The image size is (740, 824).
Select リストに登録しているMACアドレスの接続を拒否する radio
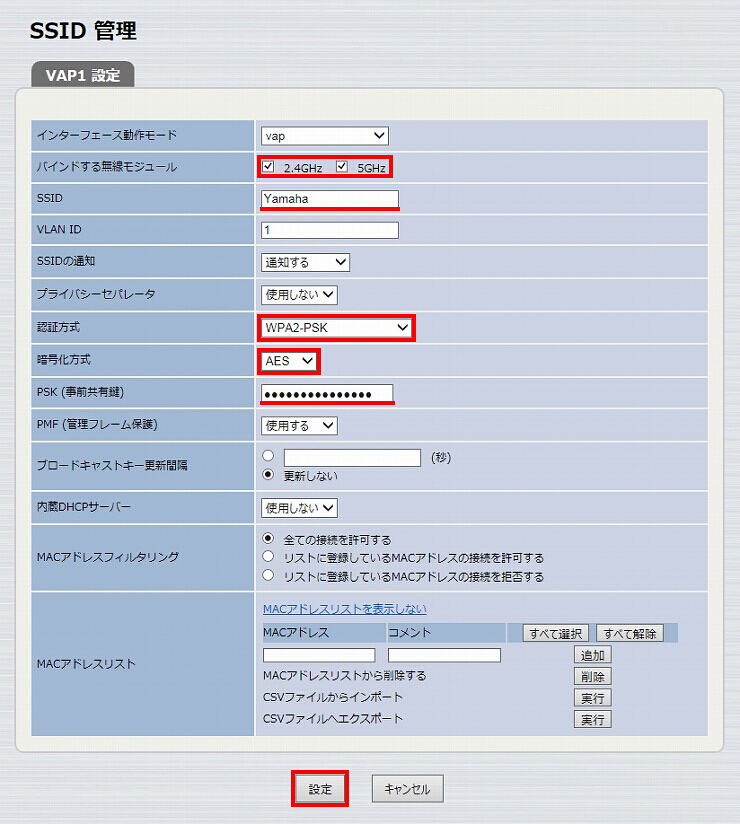pyautogui.click(x=268, y=575)
